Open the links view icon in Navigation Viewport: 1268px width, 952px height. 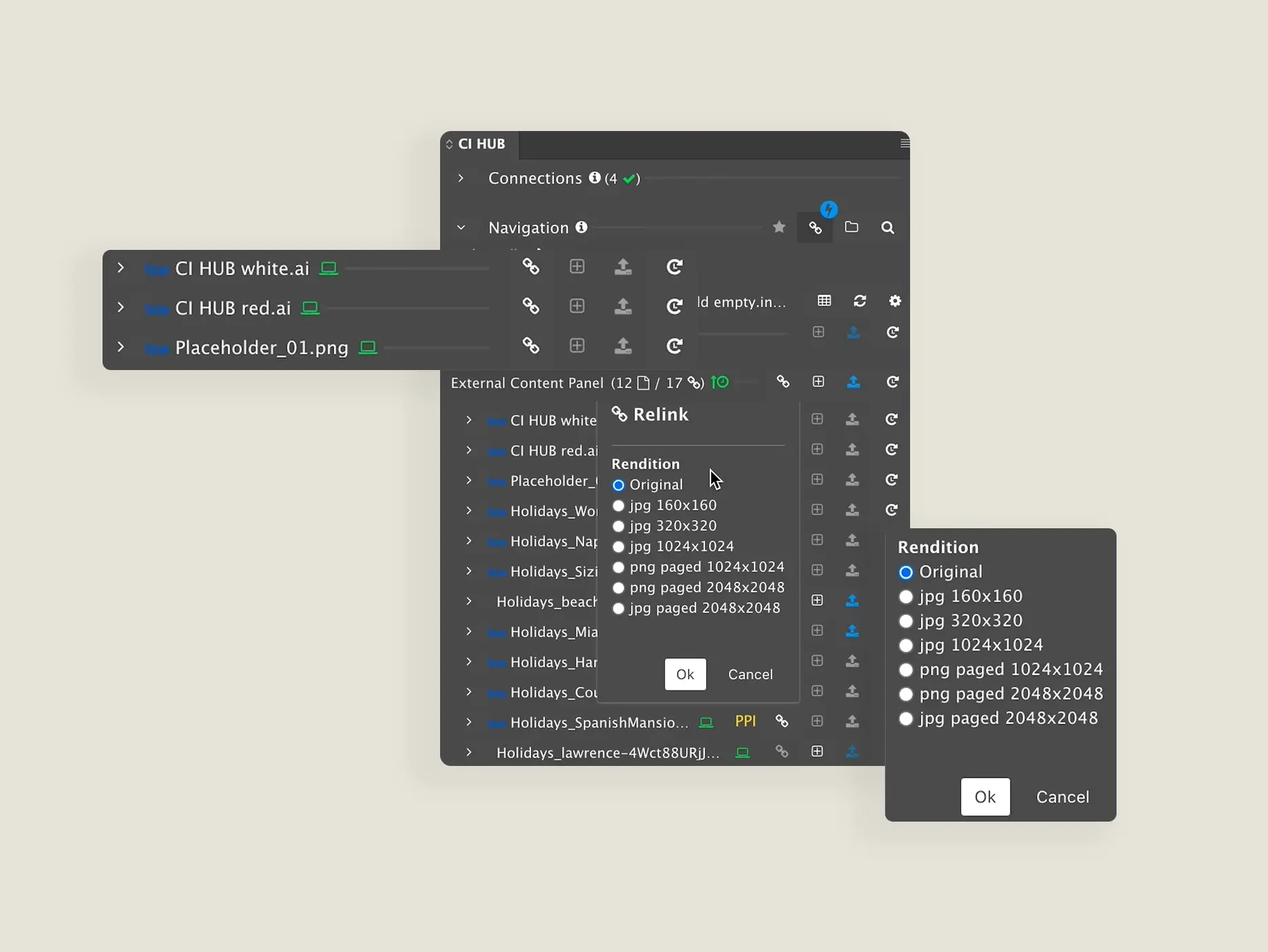(815, 228)
